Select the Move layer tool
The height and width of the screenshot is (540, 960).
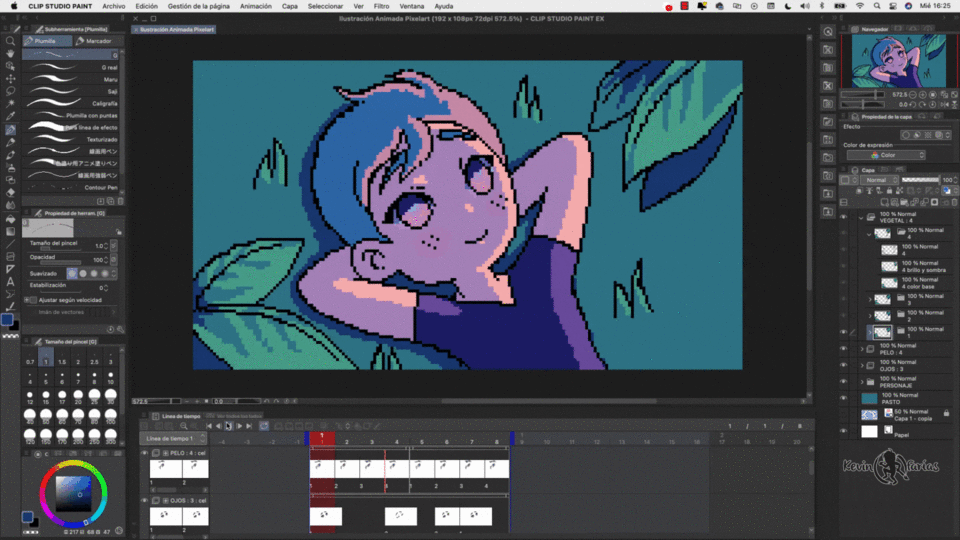coord(10,79)
